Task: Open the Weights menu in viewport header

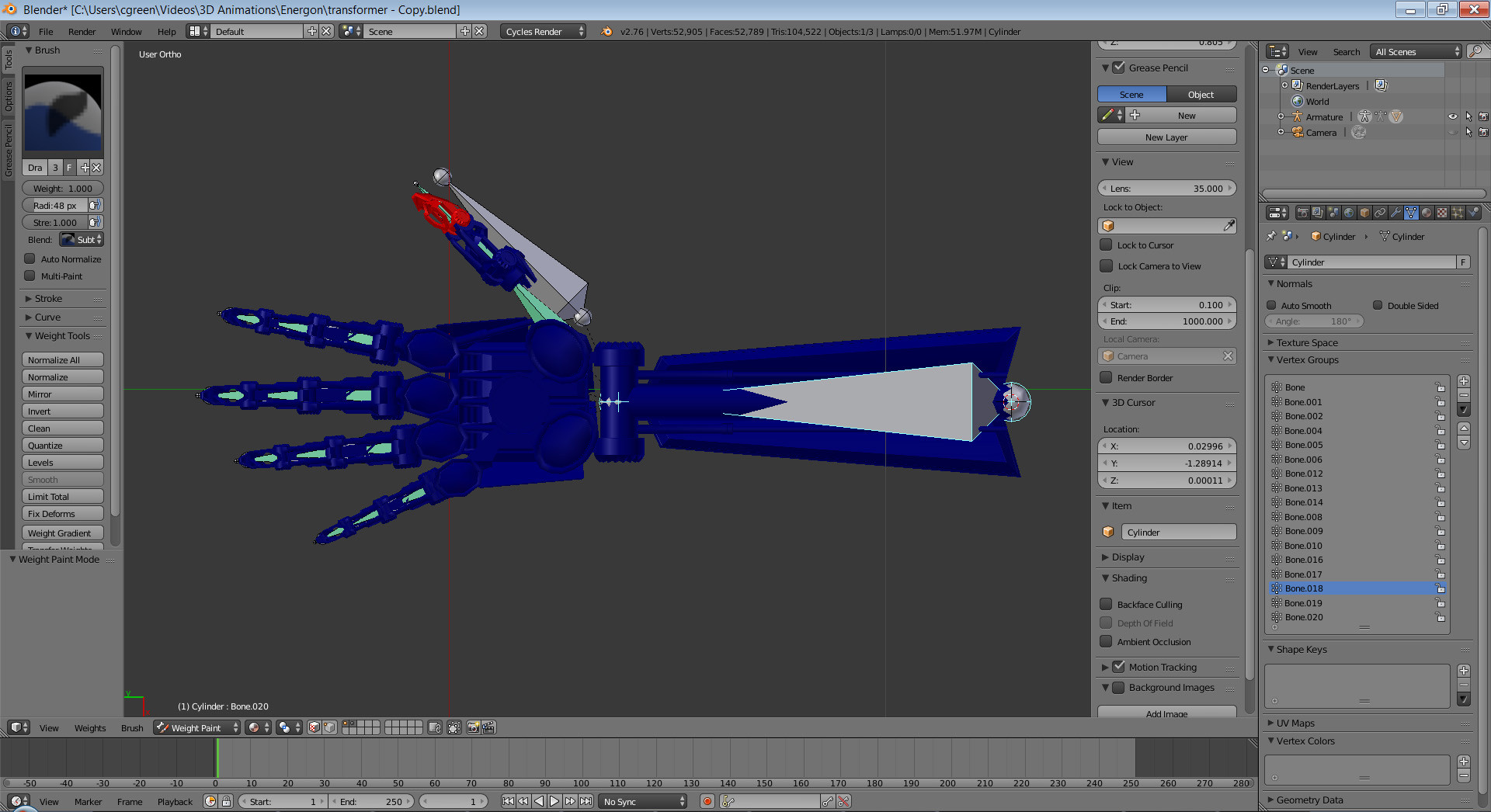Action: pos(90,727)
